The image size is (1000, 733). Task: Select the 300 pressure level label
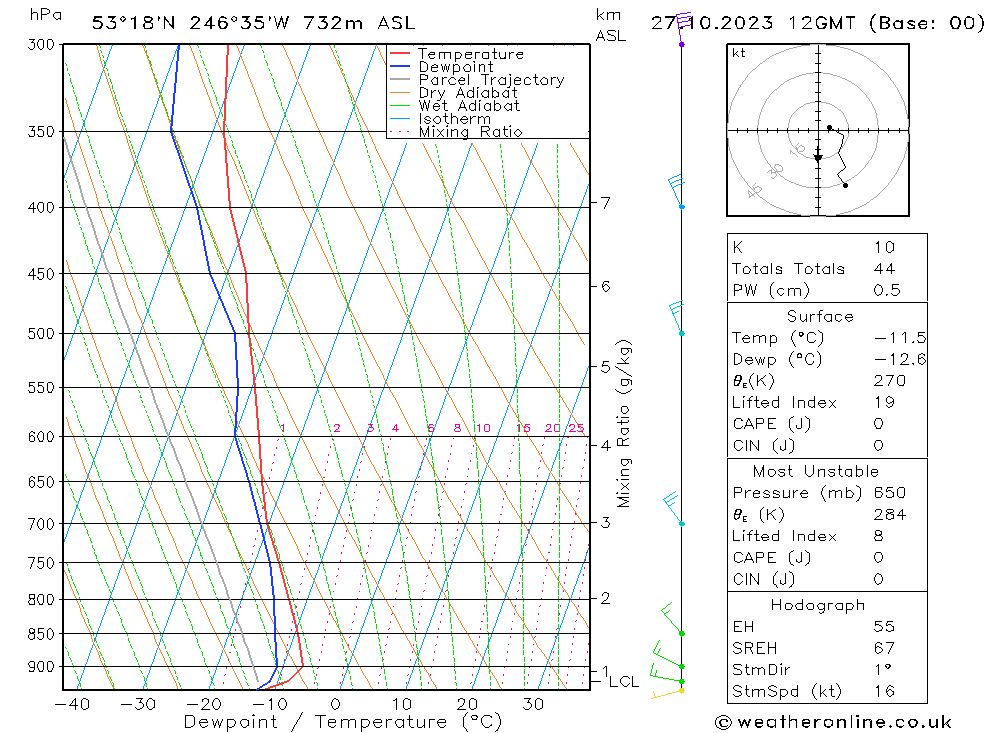(x=41, y=45)
